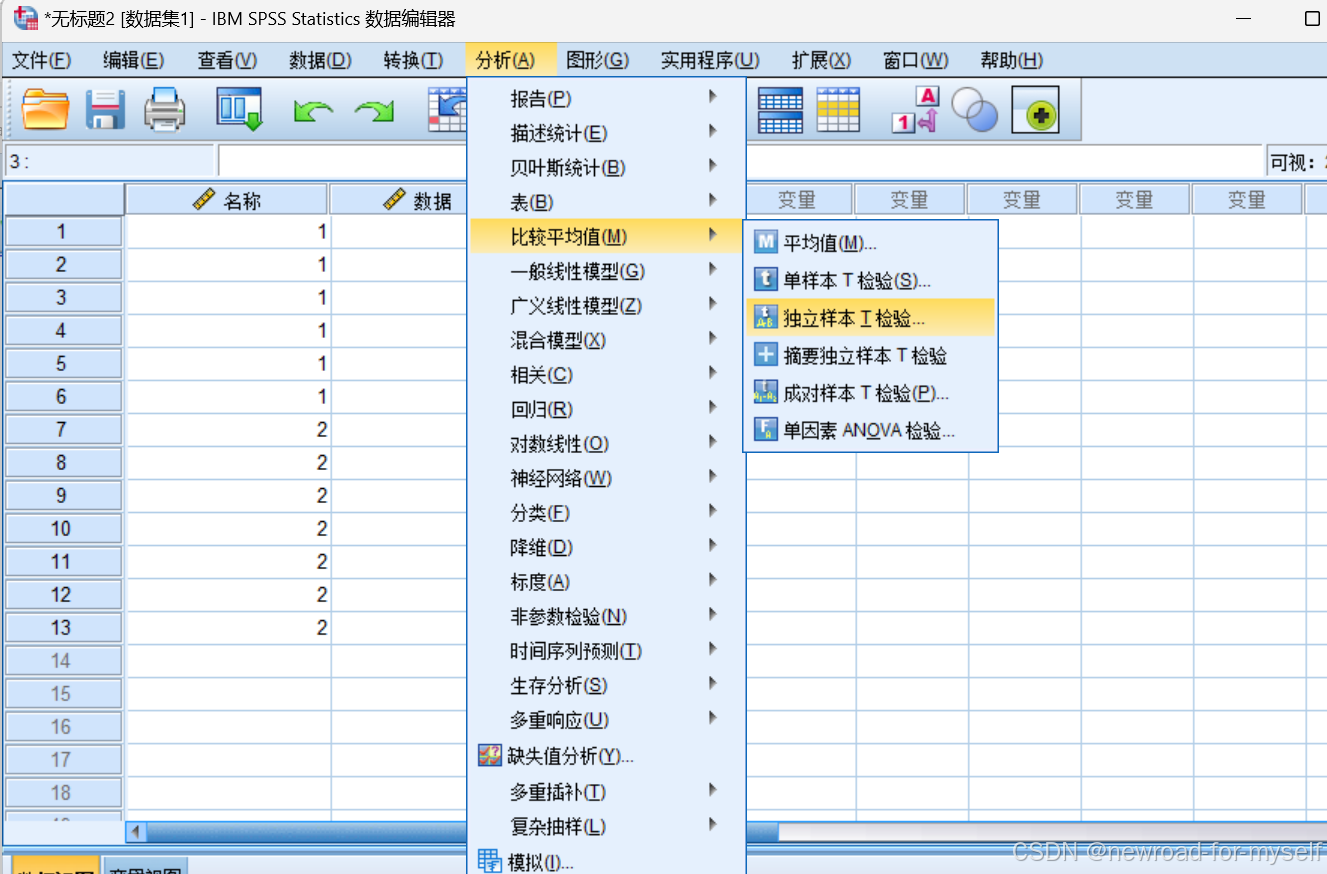Select row header 7
The image size is (1327, 874).
pos(63,430)
